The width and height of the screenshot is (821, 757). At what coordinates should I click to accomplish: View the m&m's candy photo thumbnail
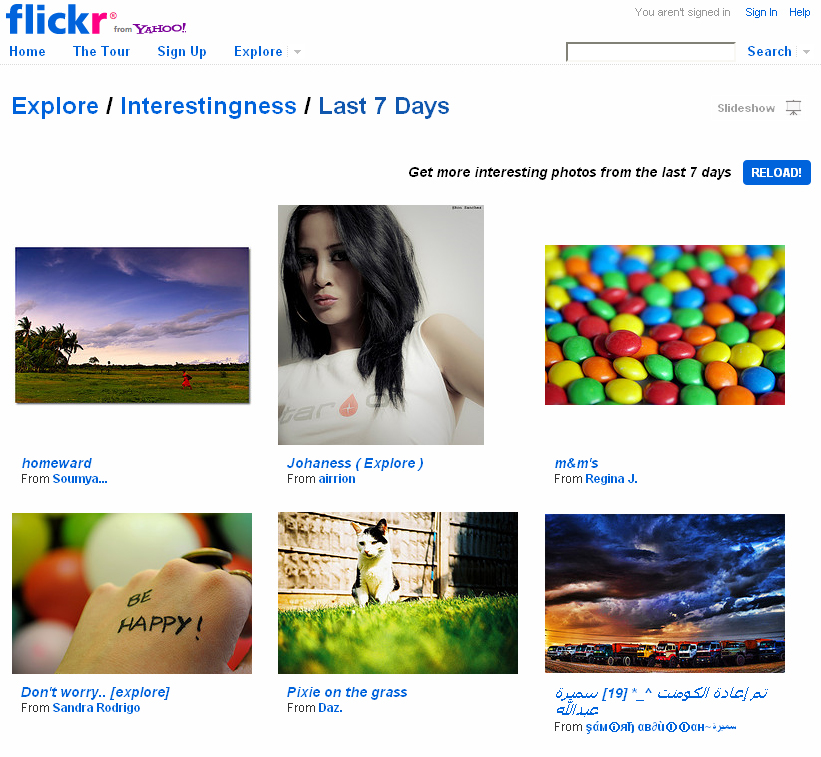tap(664, 325)
